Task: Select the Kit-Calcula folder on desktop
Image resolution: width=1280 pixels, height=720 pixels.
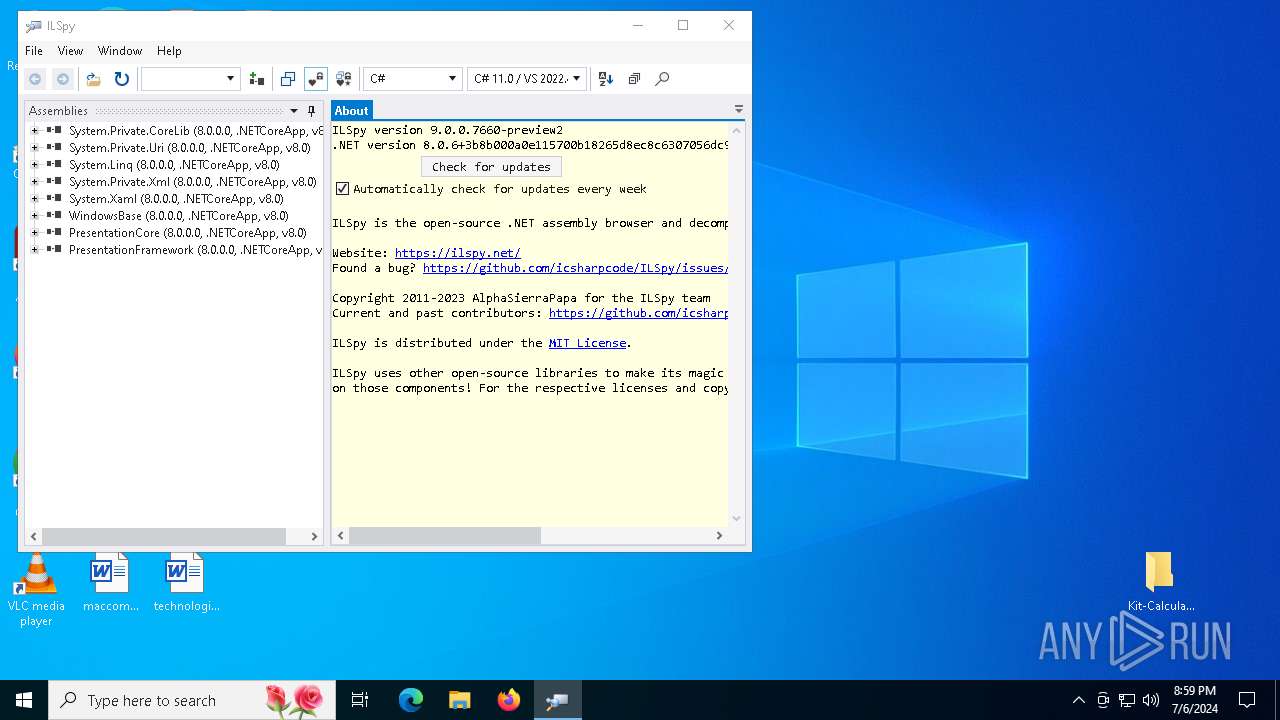Action: (1160, 582)
